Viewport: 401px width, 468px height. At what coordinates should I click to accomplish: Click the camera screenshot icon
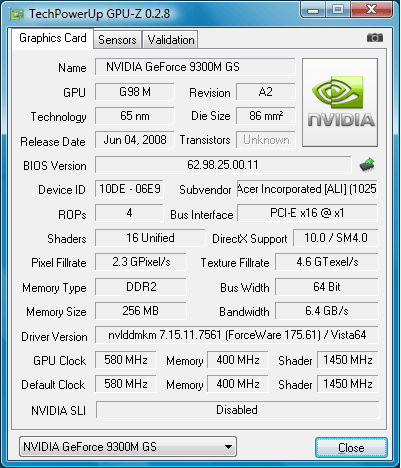375,38
